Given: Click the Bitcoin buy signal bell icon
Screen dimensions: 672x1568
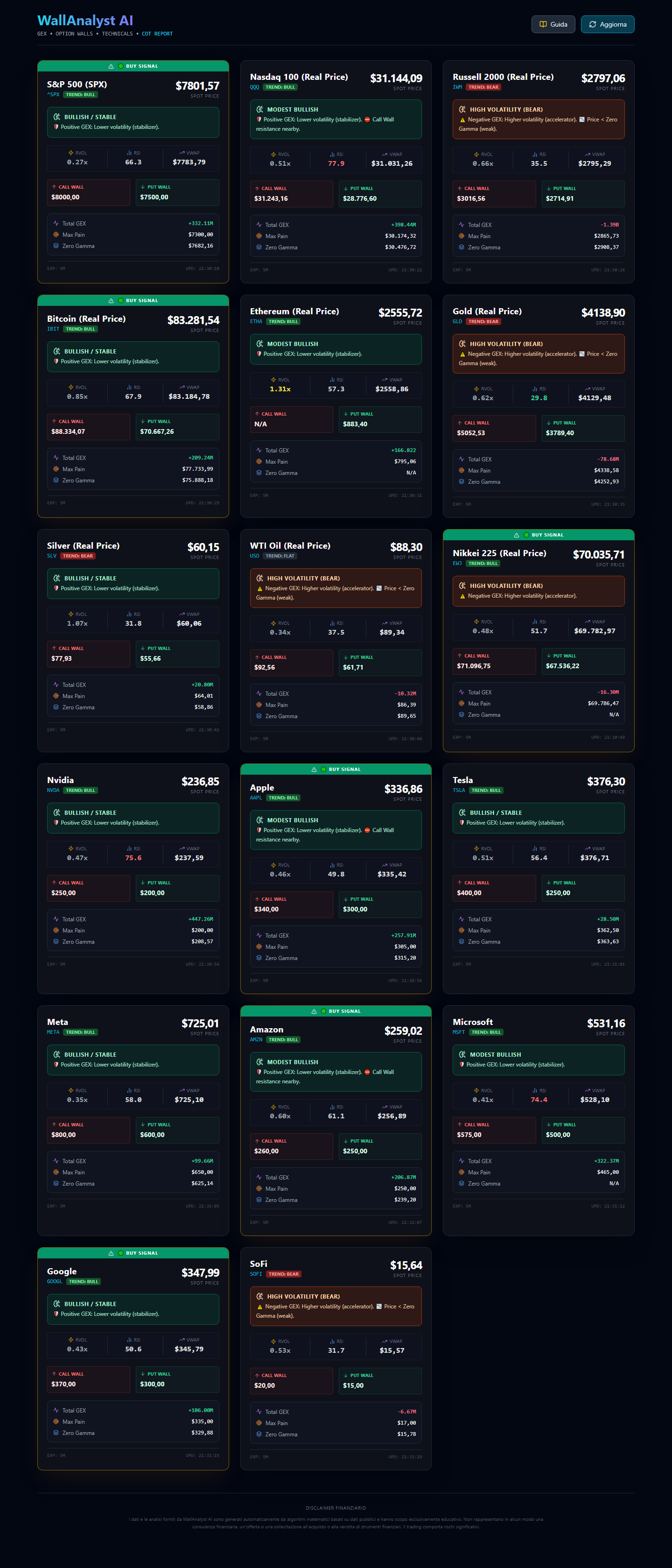Looking at the screenshot, I should [x=111, y=301].
